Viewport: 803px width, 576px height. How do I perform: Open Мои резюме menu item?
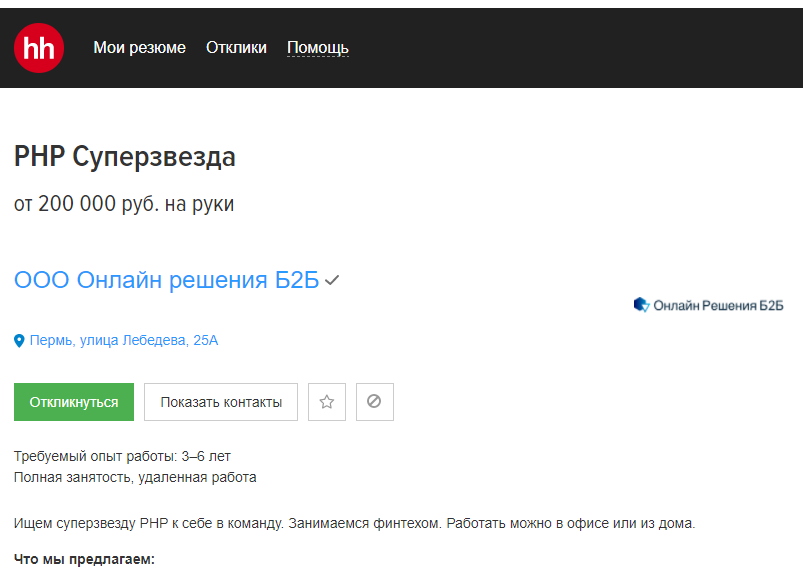(139, 48)
